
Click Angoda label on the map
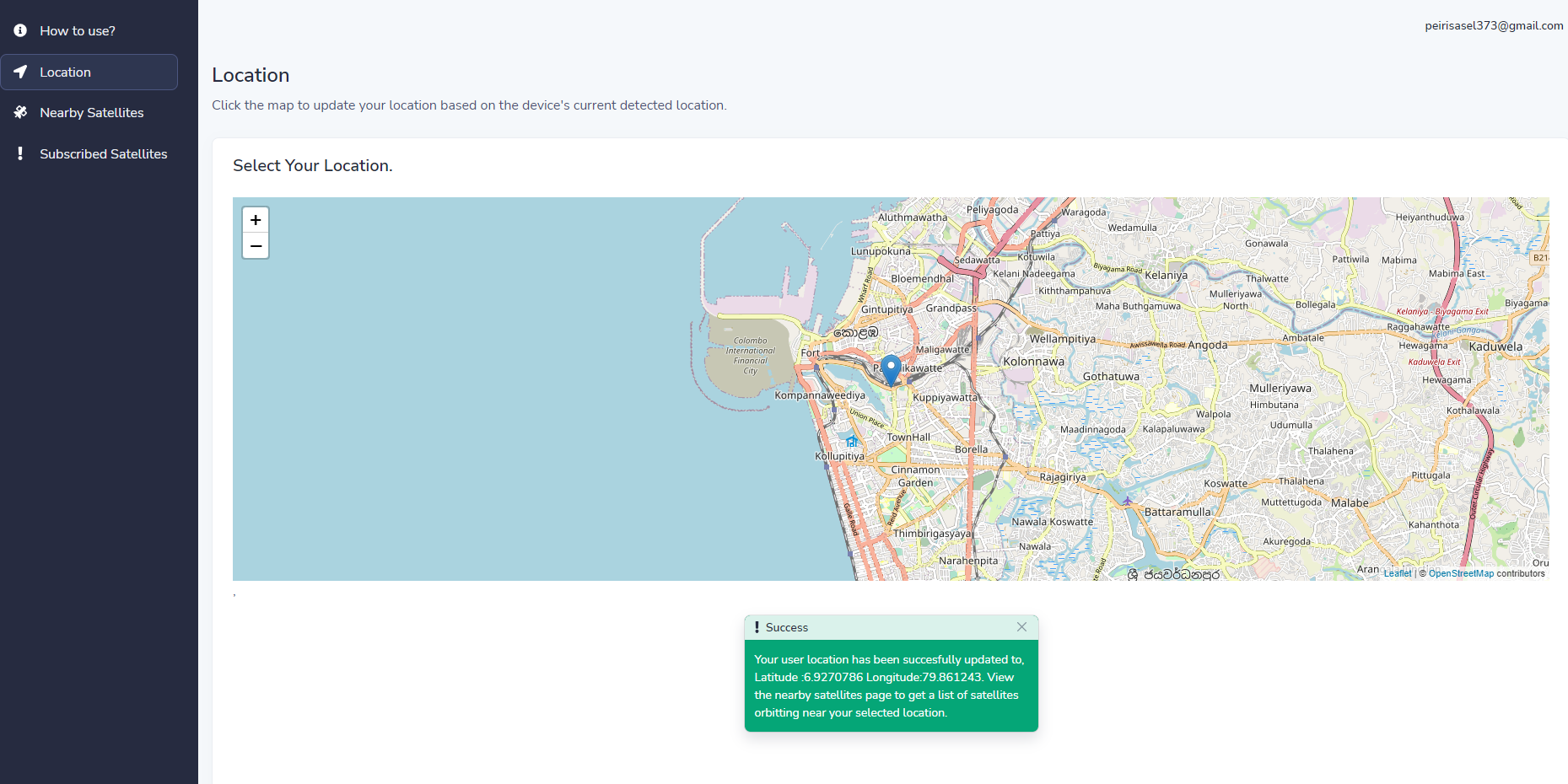coord(1207,345)
